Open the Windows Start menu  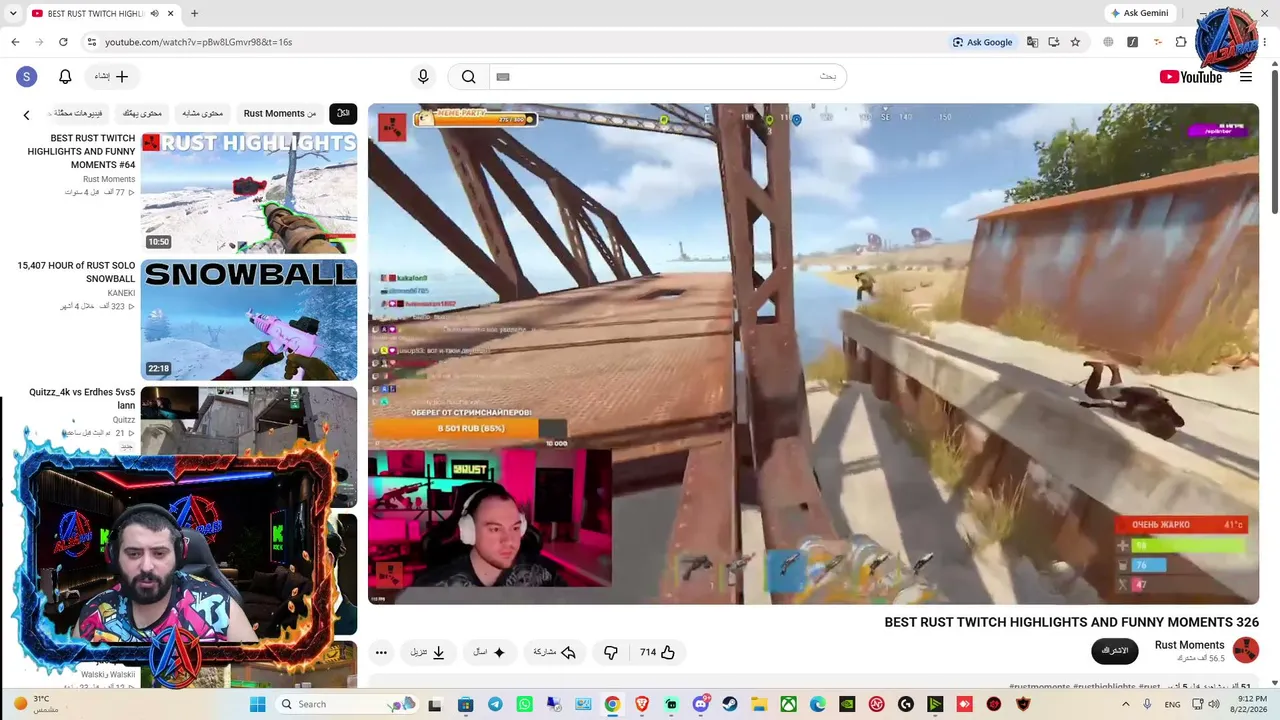click(257, 704)
